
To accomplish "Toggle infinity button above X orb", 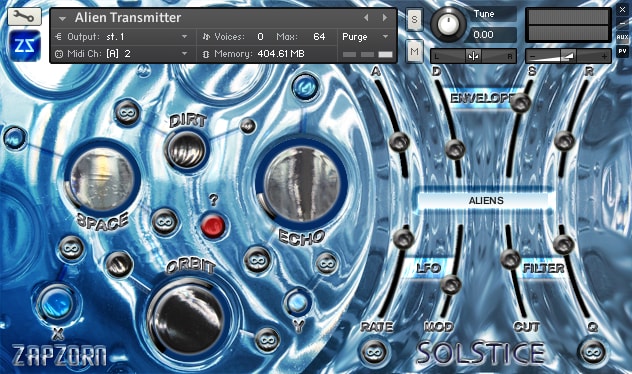I will click(x=71, y=249).
